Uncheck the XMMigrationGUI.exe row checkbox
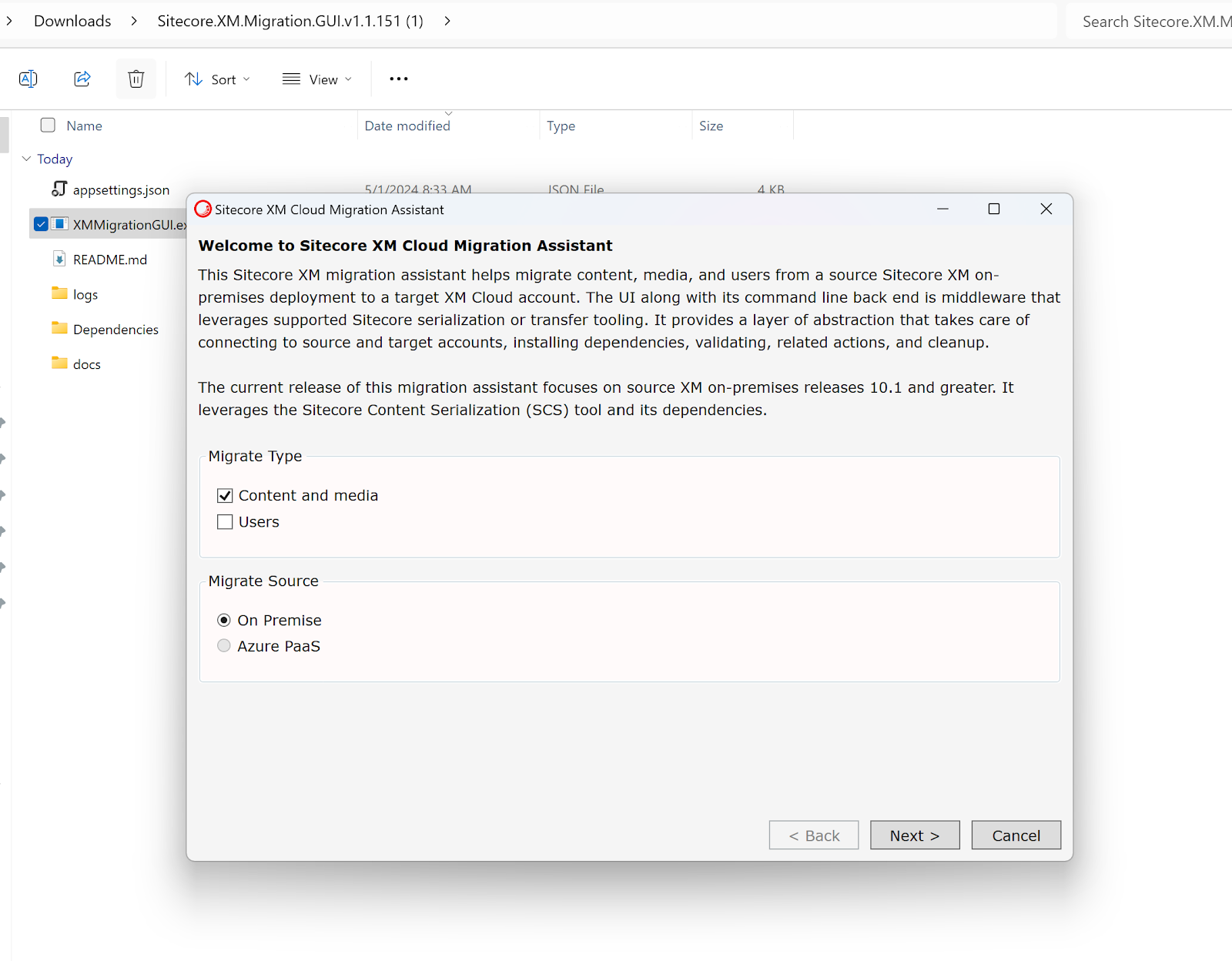The image size is (1232, 961). pos(42,224)
